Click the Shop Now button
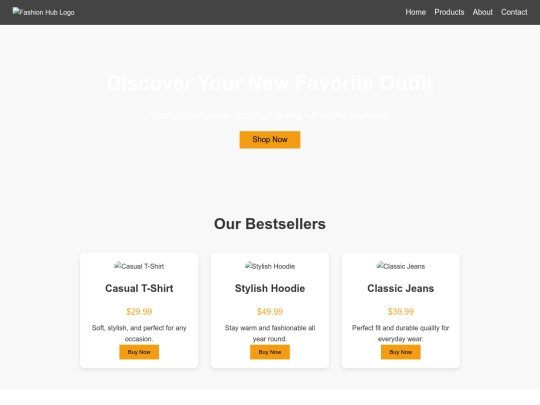The image size is (540, 405). [270, 139]
